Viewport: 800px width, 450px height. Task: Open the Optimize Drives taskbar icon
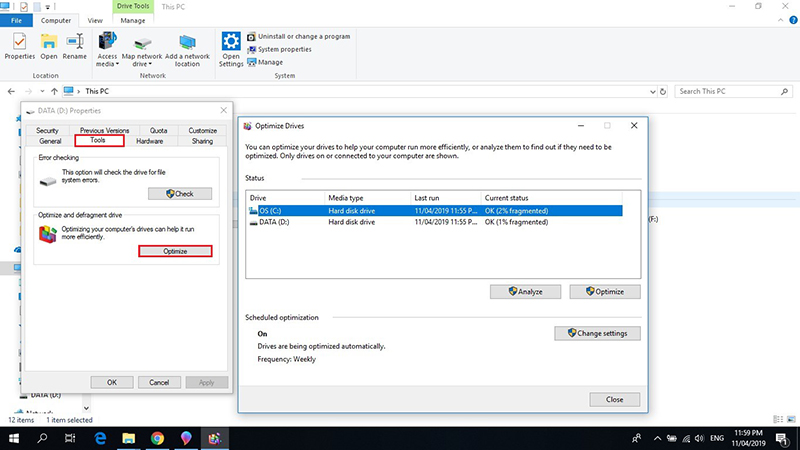click(x=214, y=438)
